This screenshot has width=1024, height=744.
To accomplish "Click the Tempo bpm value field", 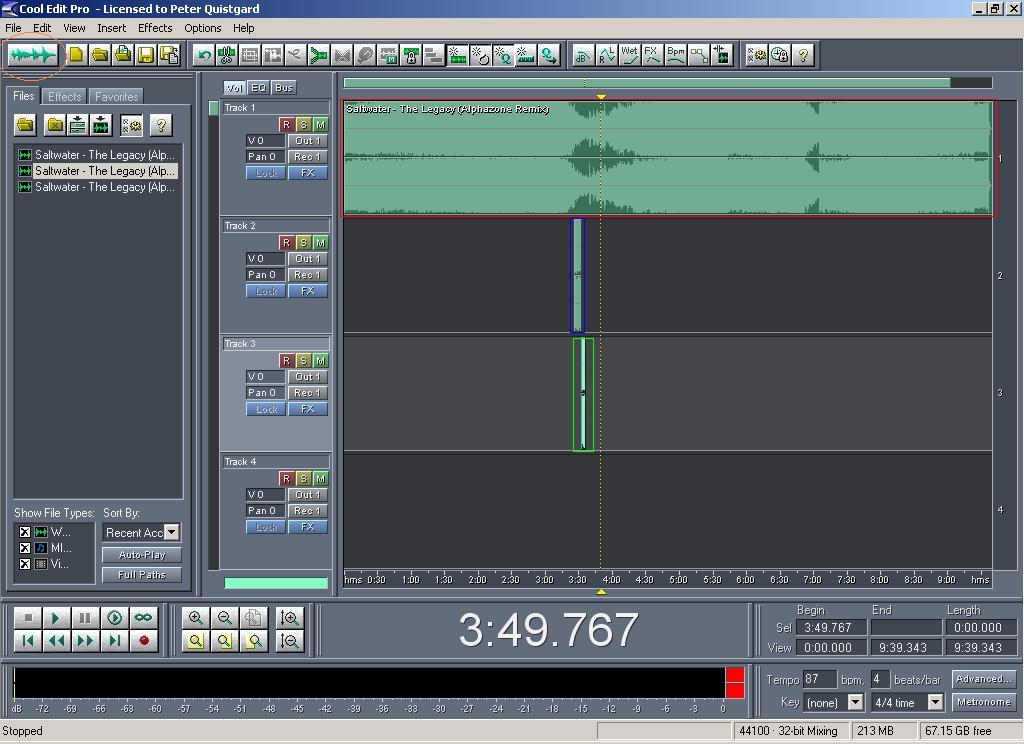I will (819, 679).
